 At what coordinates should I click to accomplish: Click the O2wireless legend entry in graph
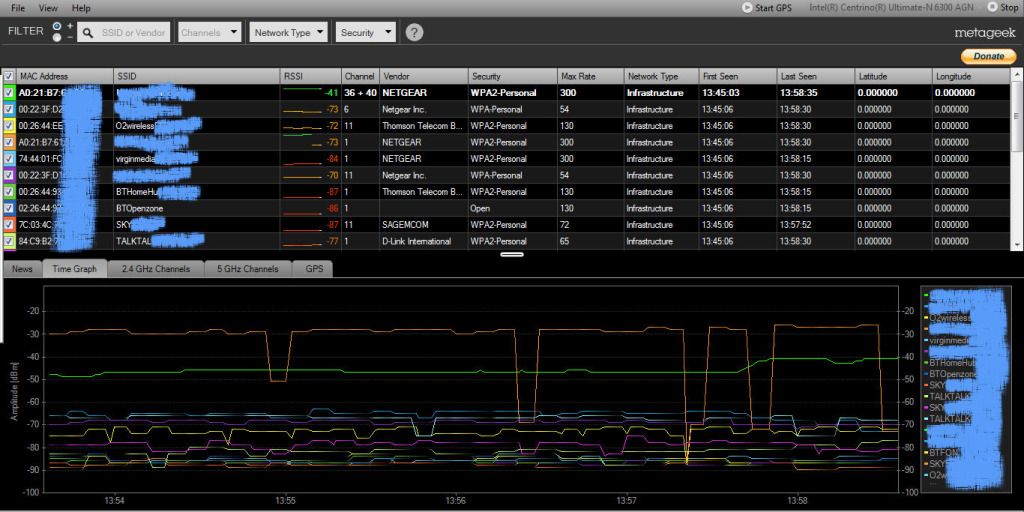click(x=948, y=318)
